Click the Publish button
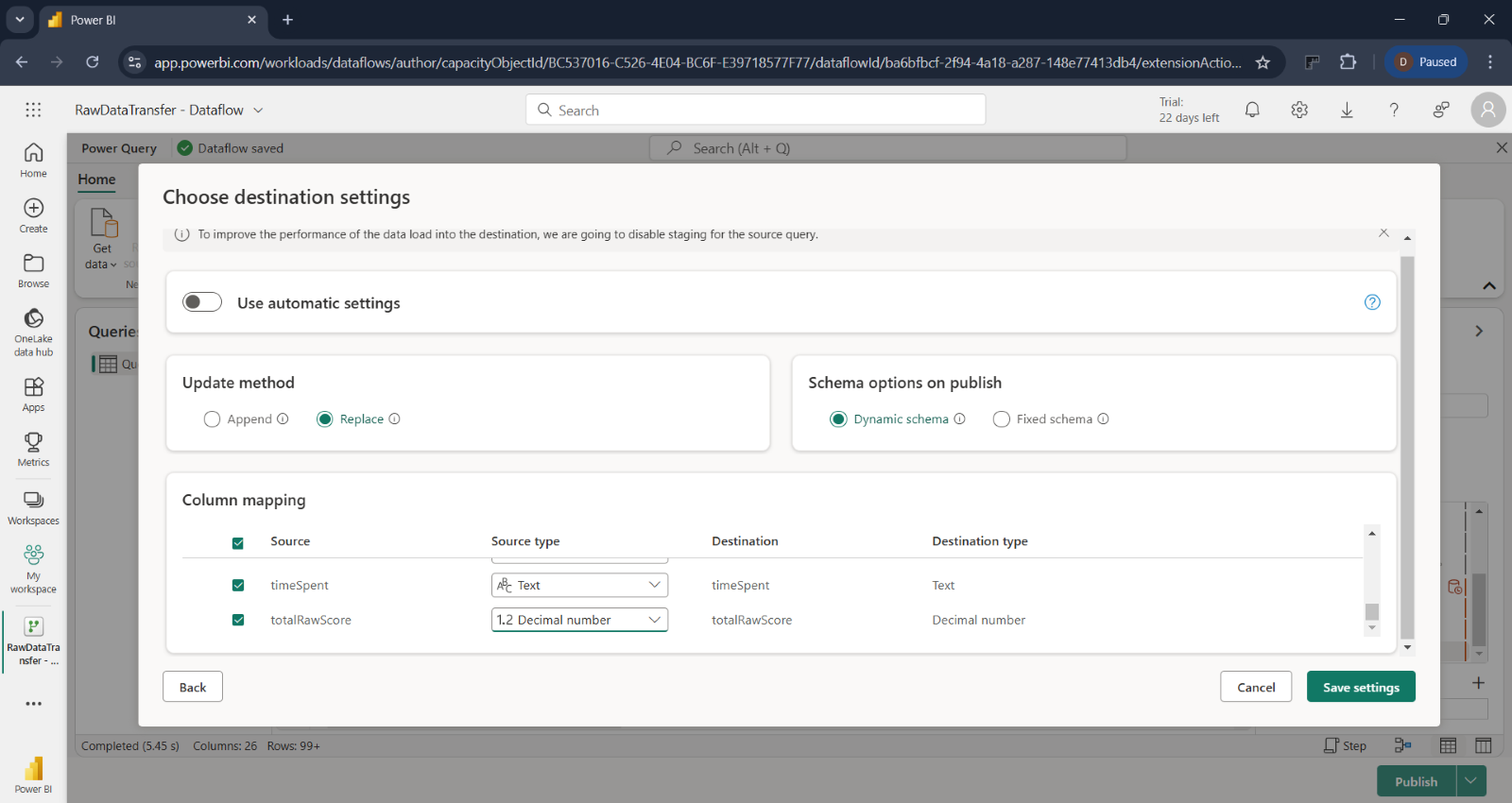1512x803 pixels. [x=1417, y=781]
